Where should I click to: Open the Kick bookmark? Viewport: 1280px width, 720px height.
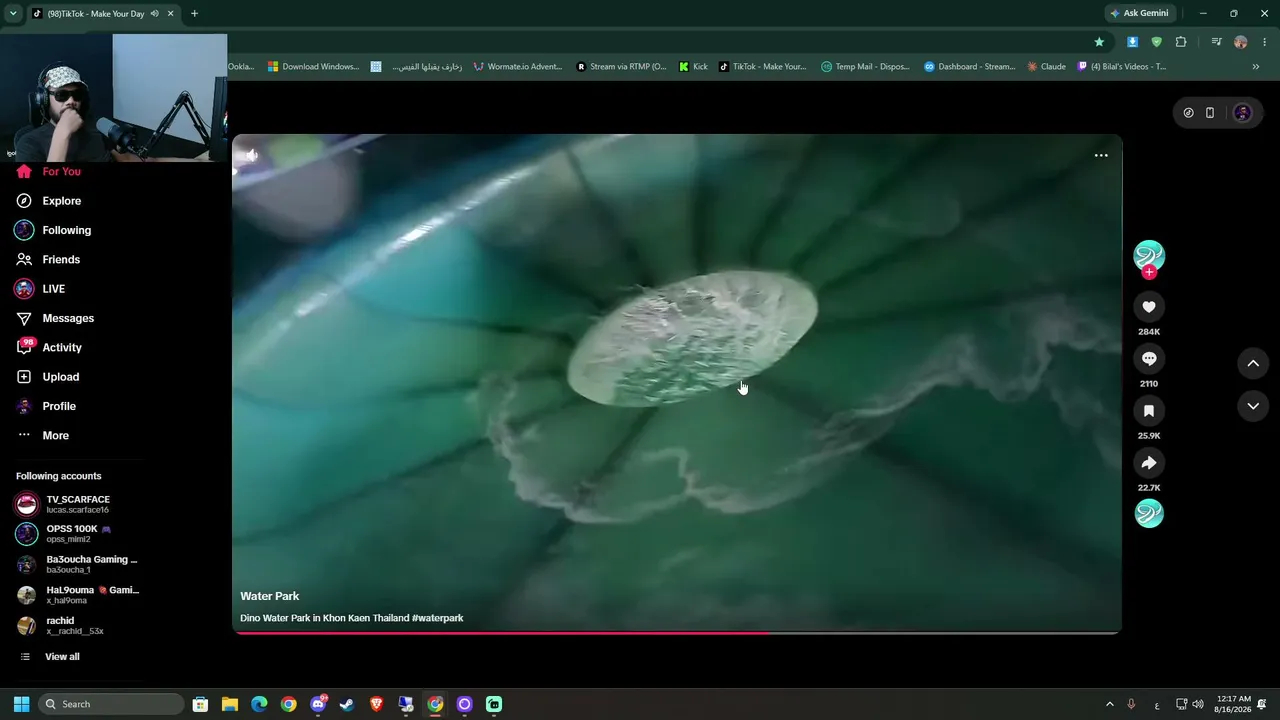click(x=693, y=67)
